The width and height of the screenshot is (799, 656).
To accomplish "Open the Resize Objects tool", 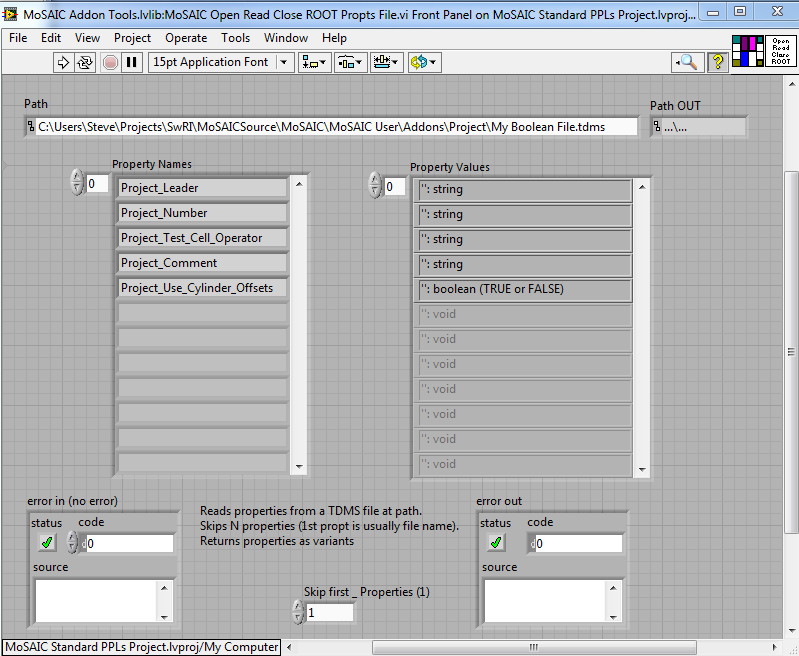I will tap(387, 62).
